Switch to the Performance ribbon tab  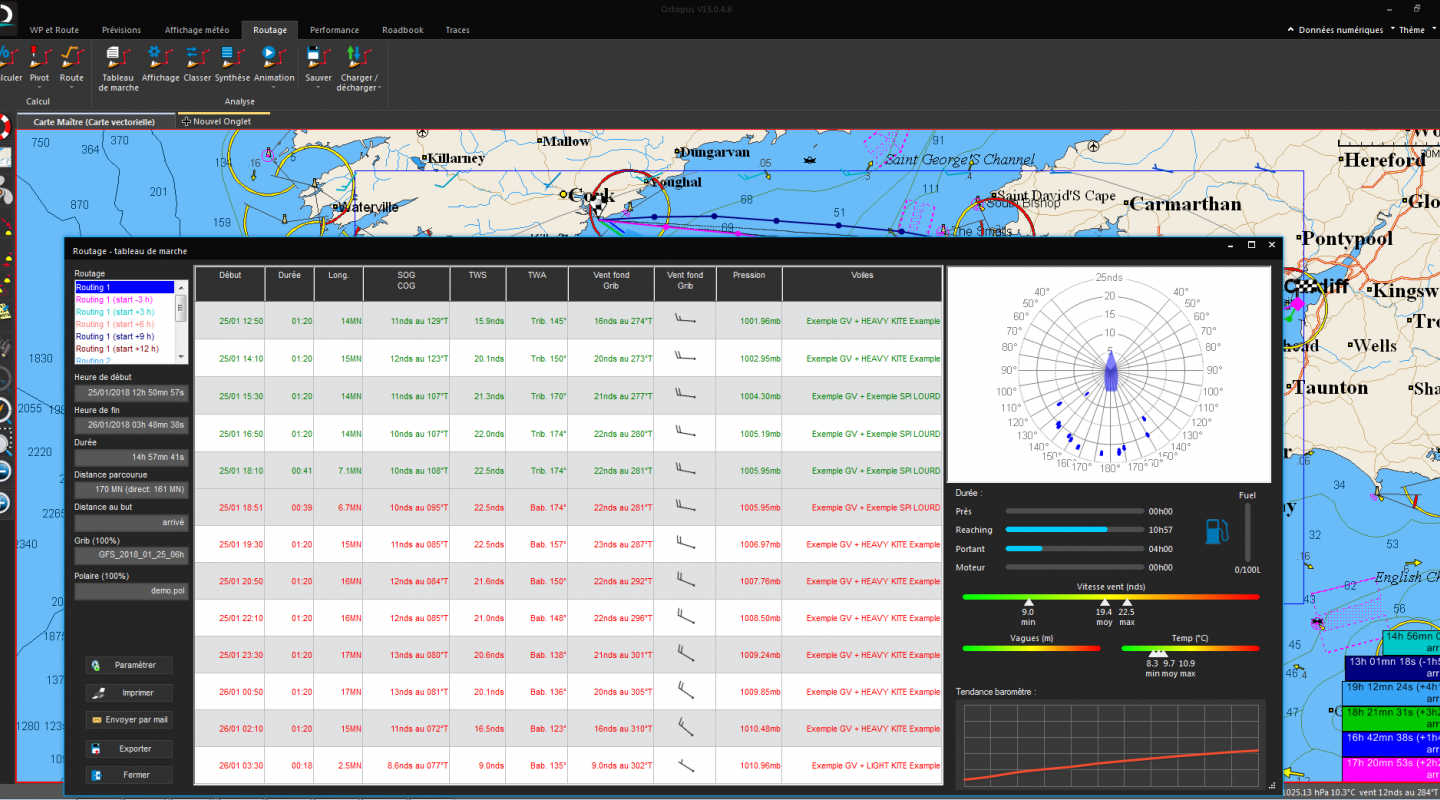334,30
